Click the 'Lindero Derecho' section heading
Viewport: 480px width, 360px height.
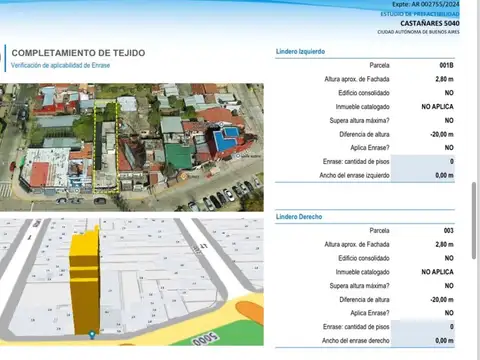tap(299, 217)
